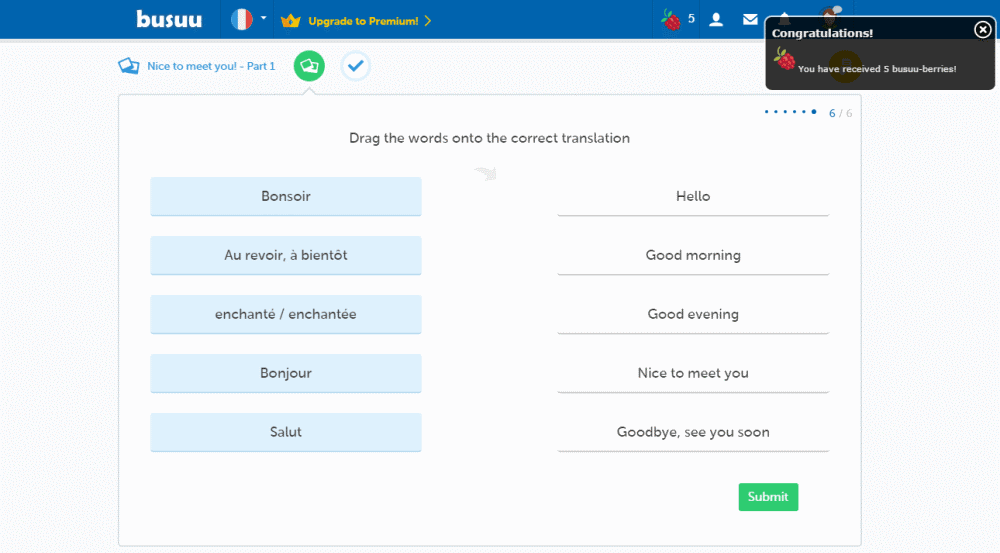Open the friends profile icon

(716, 20)
